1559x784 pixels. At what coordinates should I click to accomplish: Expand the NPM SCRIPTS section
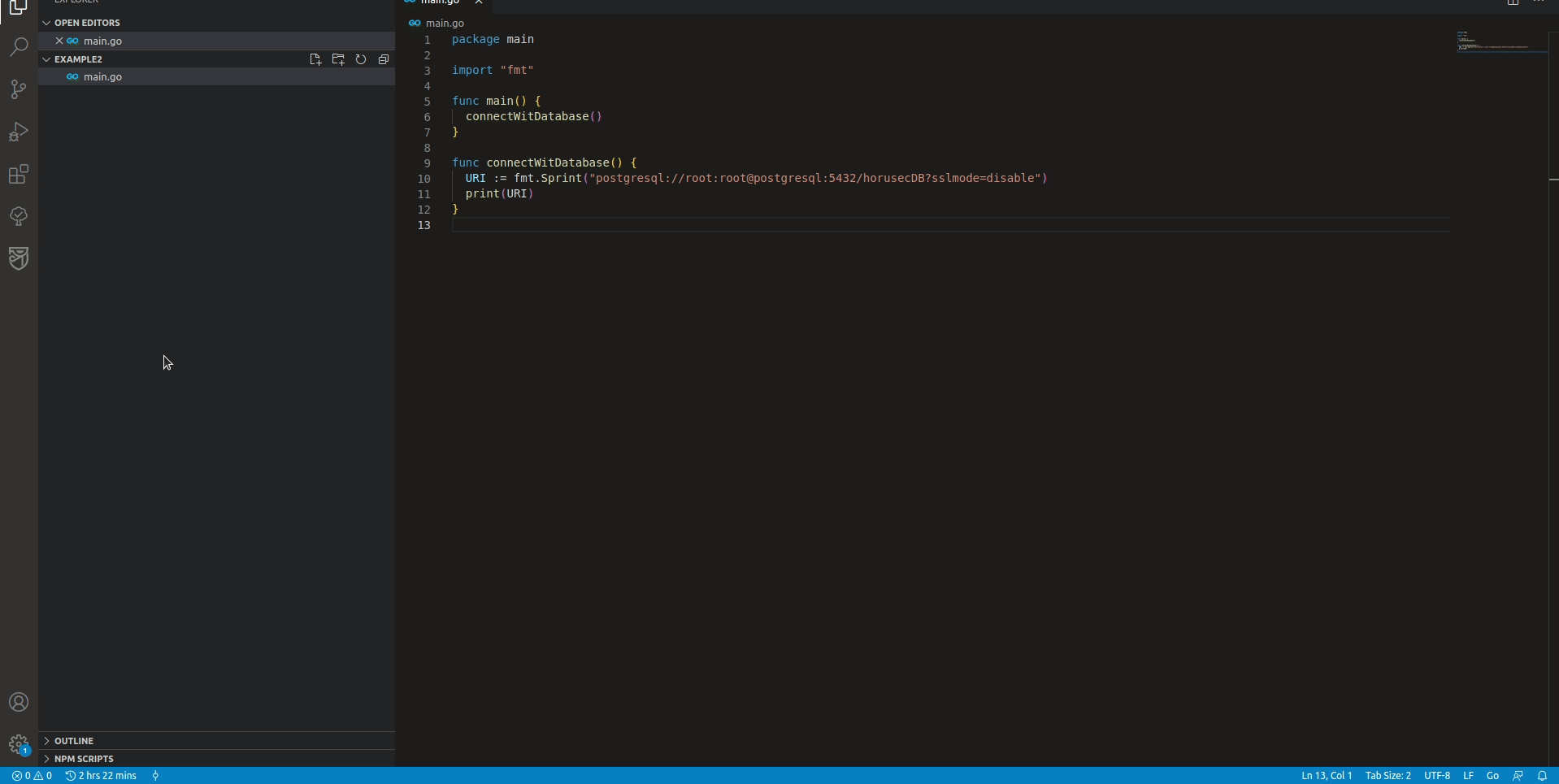tap(216, 759)
